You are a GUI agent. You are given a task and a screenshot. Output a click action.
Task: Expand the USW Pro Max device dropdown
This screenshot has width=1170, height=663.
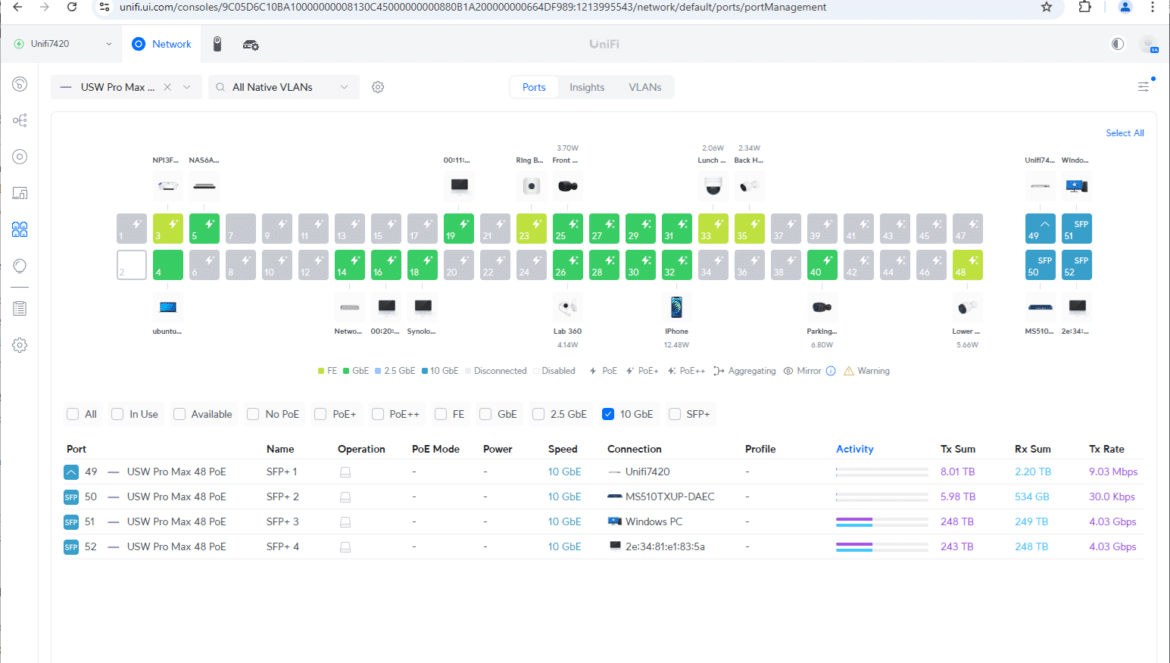[187, 87]
